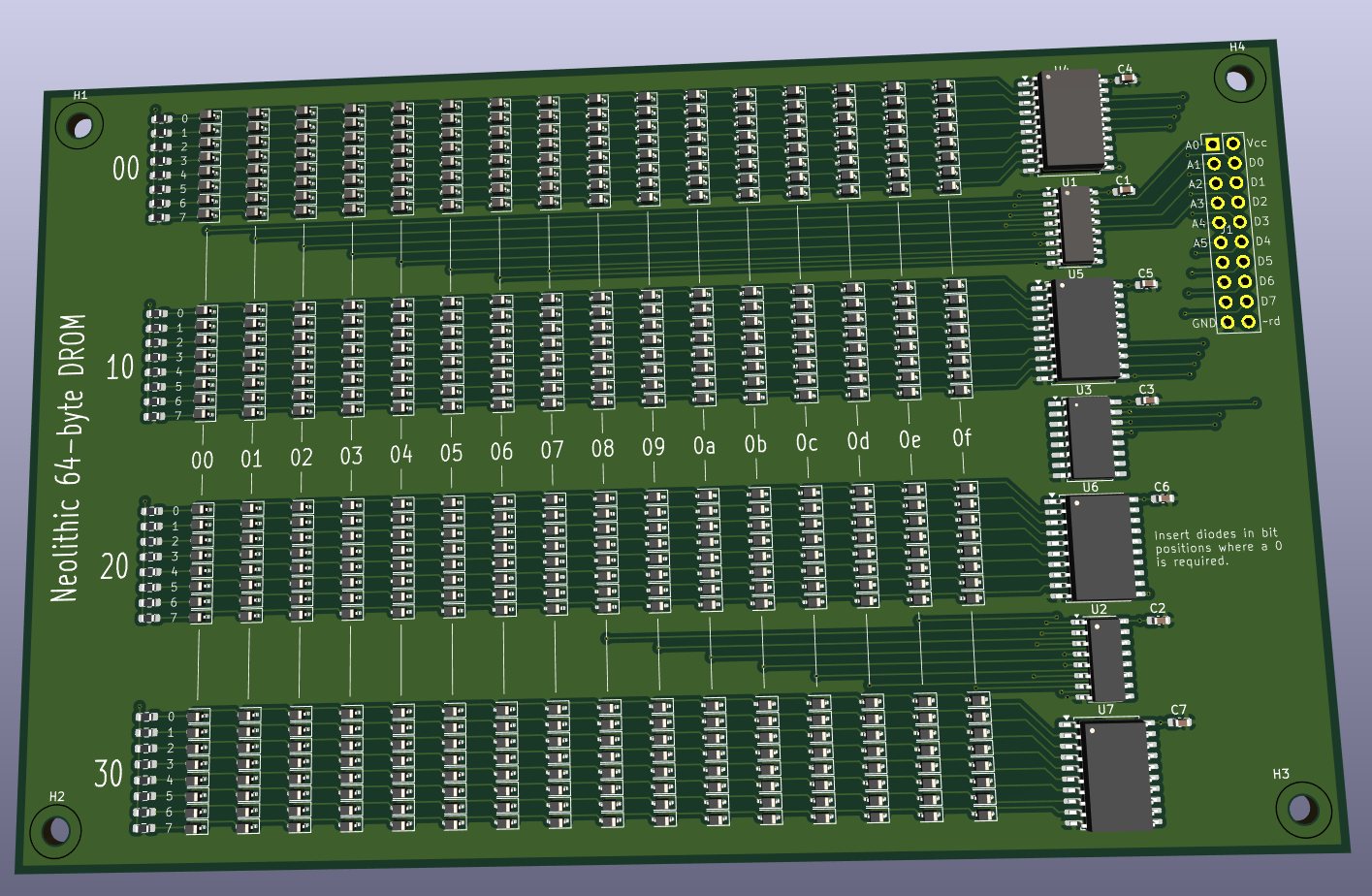Click the H2 mounting hole
1372x896 pixels.
[56, 829]
